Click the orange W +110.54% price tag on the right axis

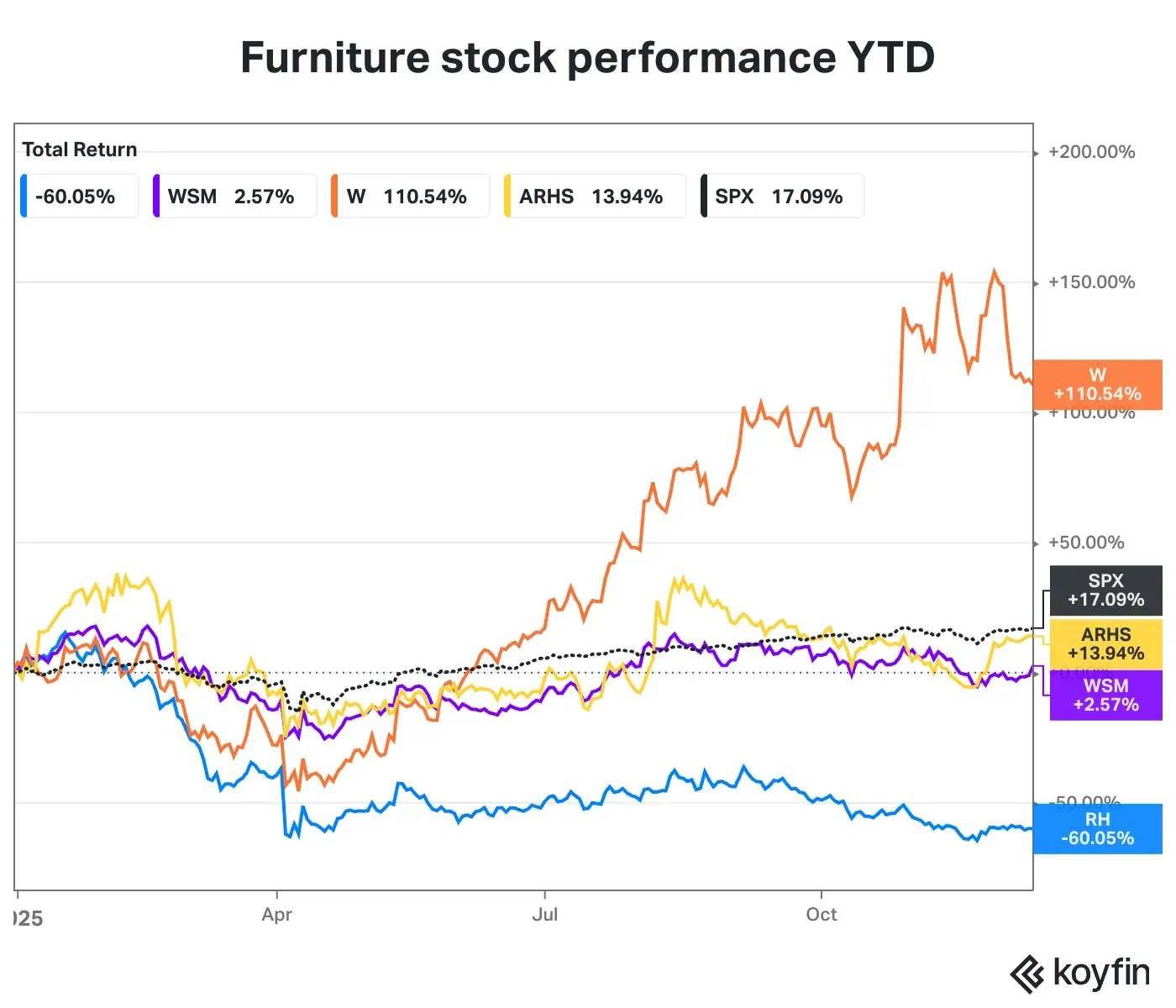pyautogui.click(x=1097, y=385)
